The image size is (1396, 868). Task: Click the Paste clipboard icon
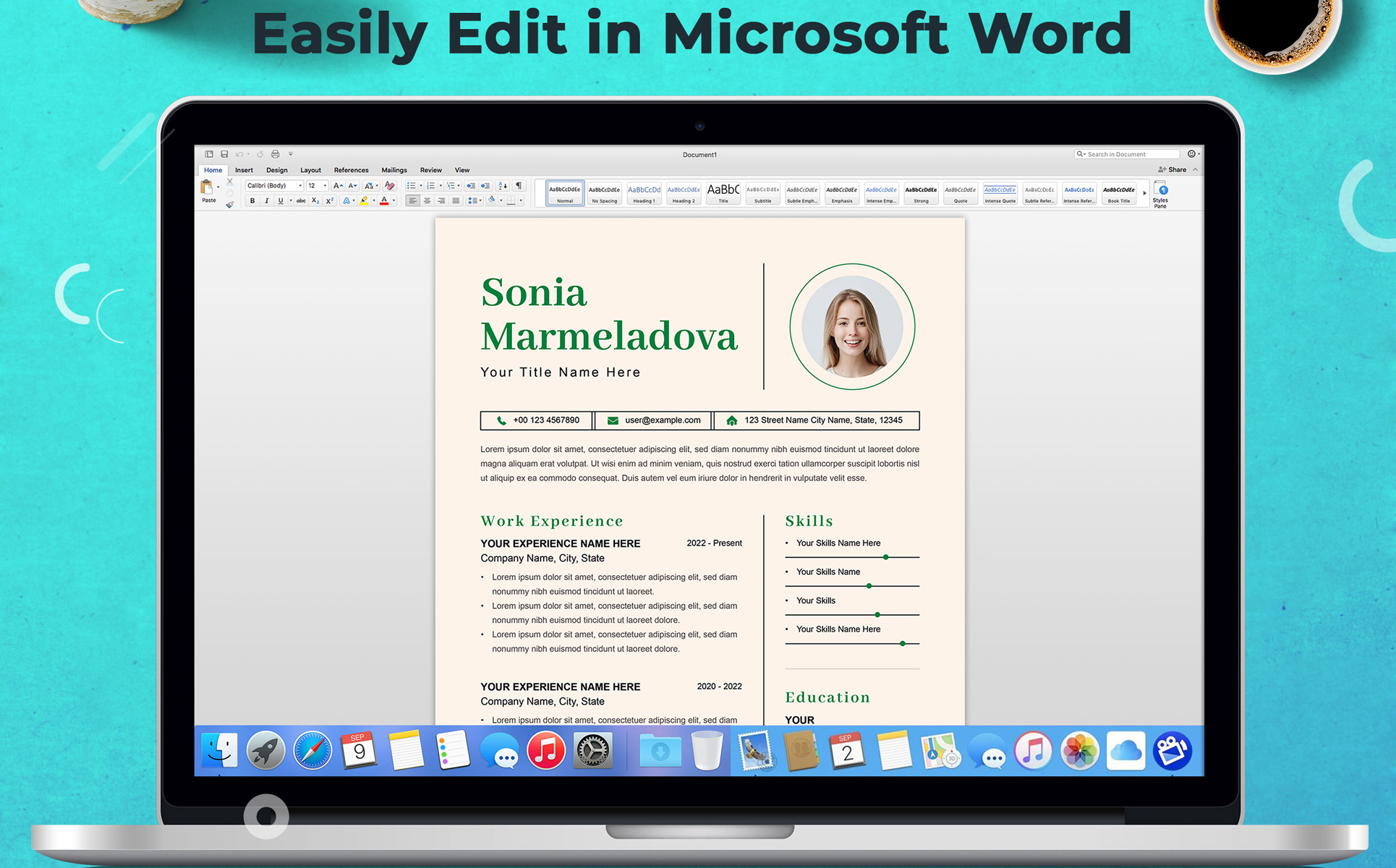click(207, 187)
